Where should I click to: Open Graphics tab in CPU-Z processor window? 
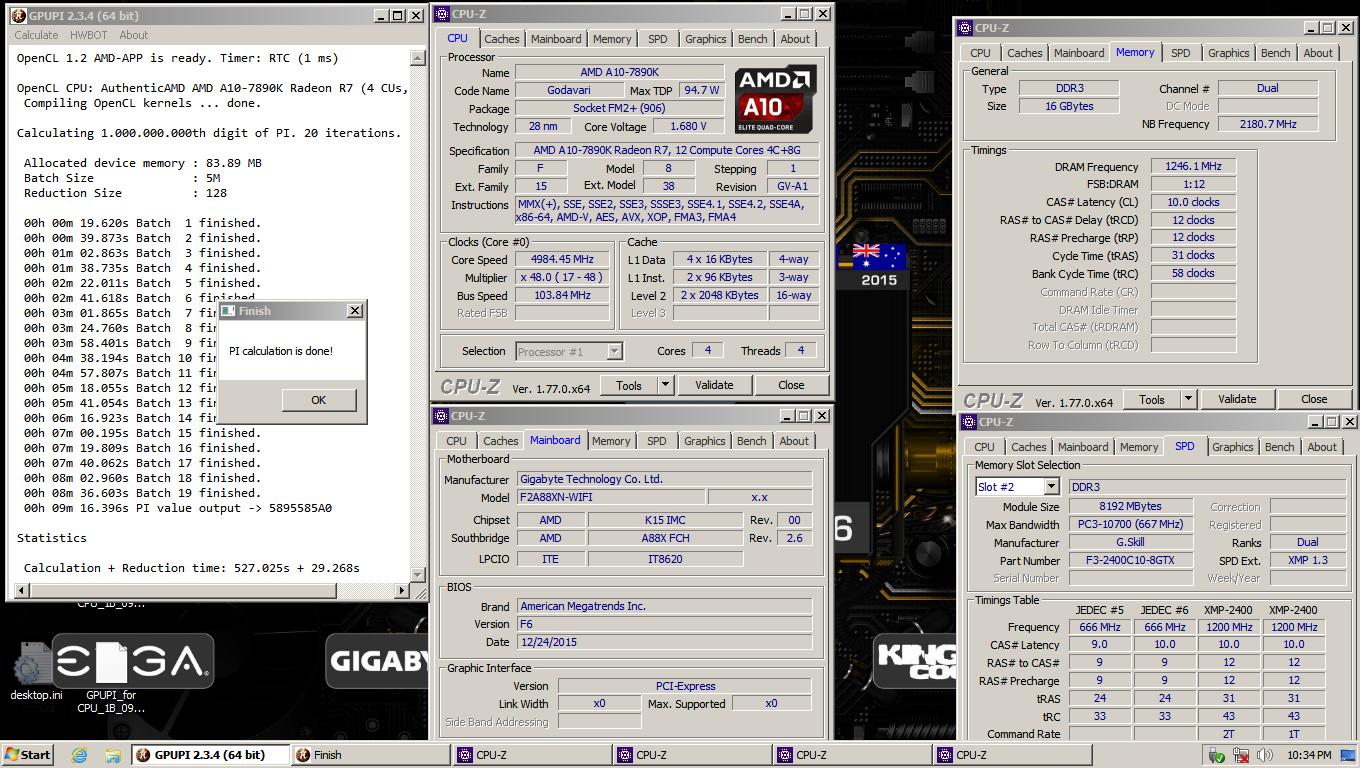[x=705, y=39]
